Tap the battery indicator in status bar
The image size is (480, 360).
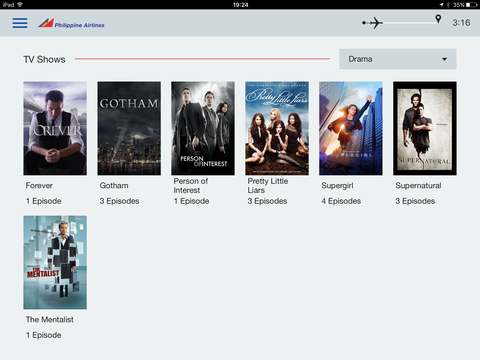[472, 5]
